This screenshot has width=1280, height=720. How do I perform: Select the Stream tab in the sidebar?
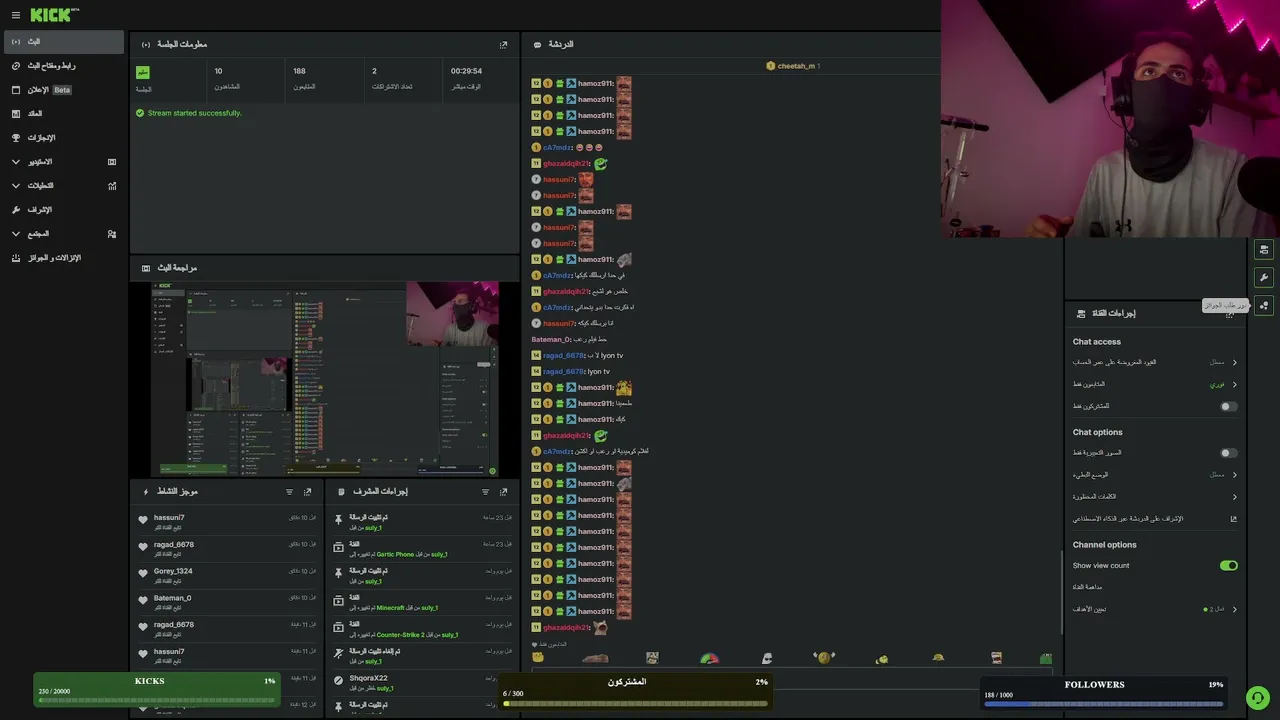[x=64, y=42]
